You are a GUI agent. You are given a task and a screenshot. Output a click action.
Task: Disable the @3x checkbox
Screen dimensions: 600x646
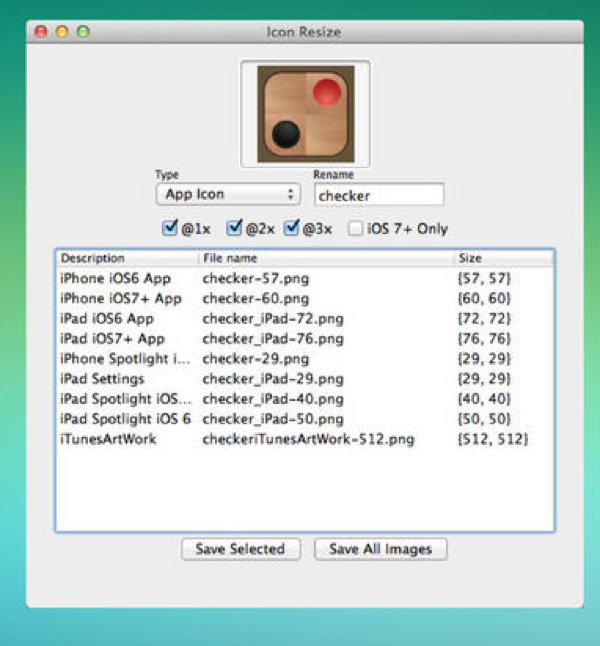291,227
